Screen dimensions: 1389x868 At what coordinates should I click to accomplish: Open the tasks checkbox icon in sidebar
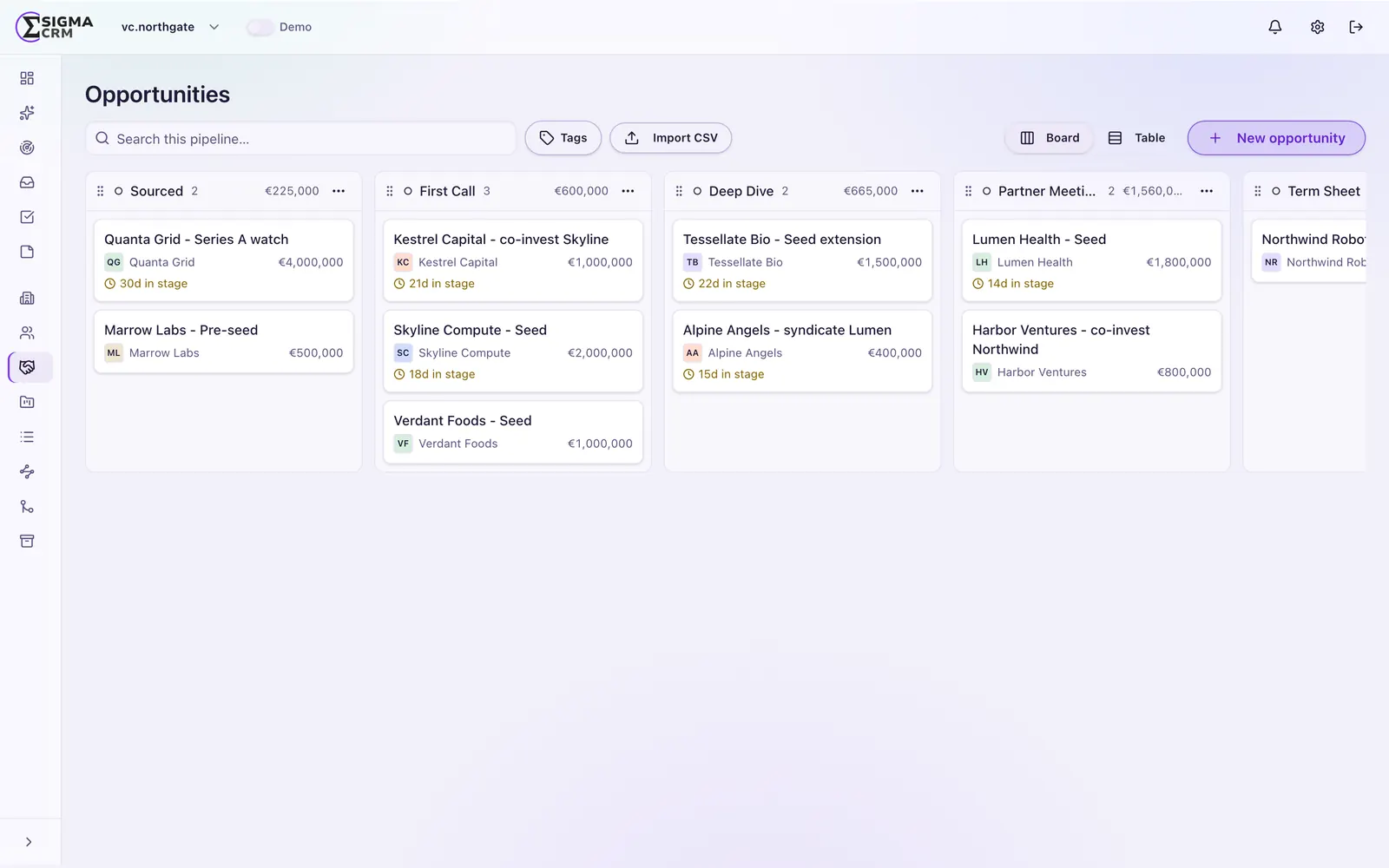pyautogui.click(x=27, y=217)
